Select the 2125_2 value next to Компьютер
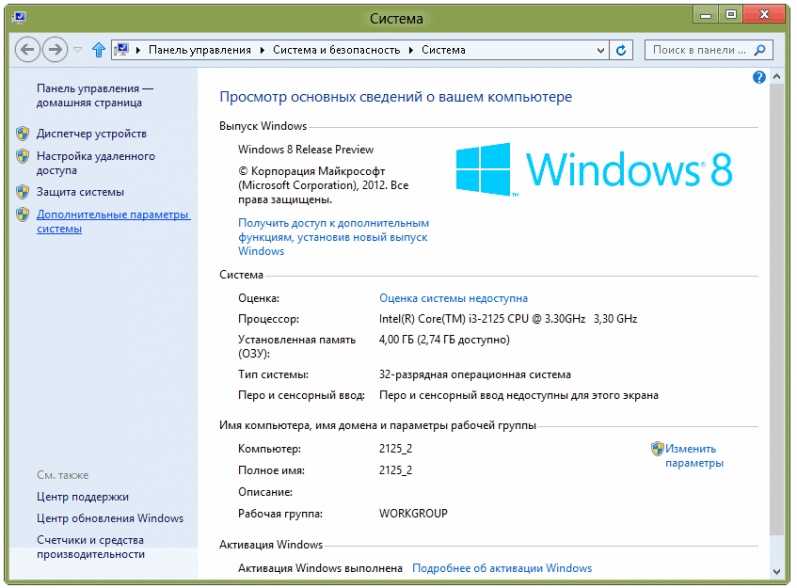Image resolution: width=797 pixels, height=588 pixels. point(395,449)
